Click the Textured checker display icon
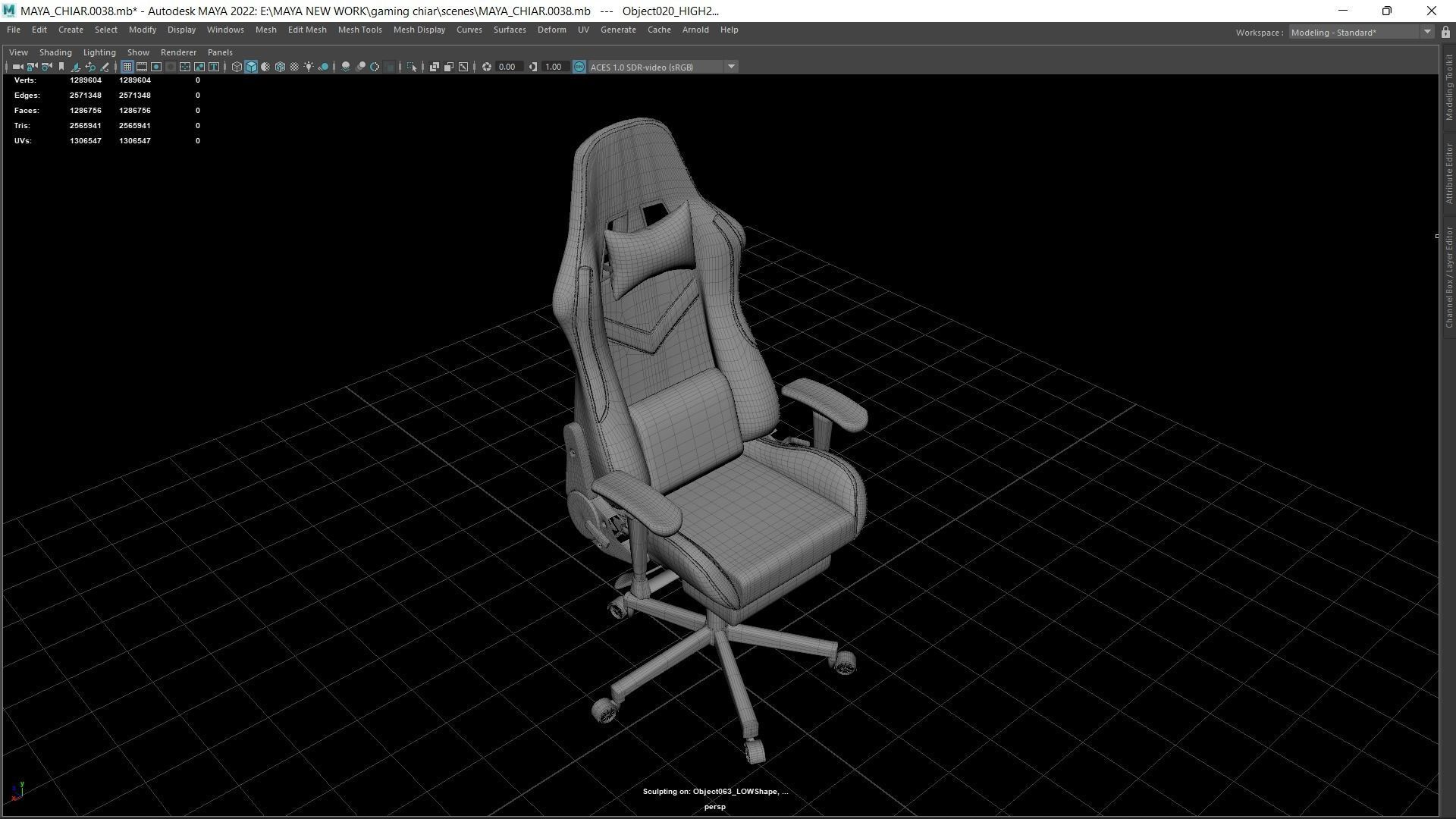The image size is (1456, 819). click(294, 67)
